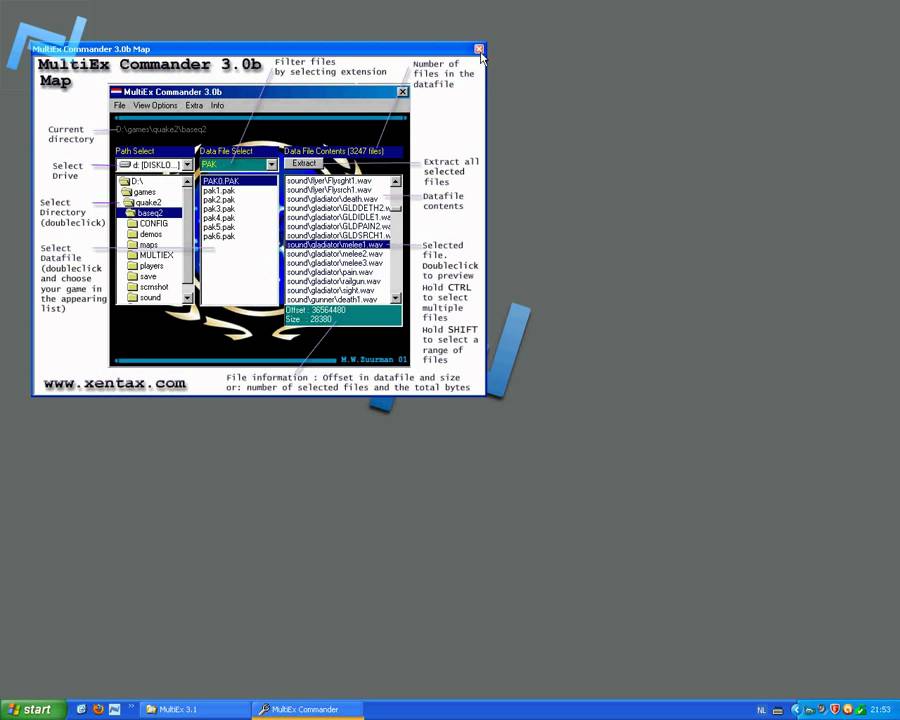This screenshot has height=720, width=900.
Task: Launch Firefox from the quick launch bar
Action: (x=98, y=710)
